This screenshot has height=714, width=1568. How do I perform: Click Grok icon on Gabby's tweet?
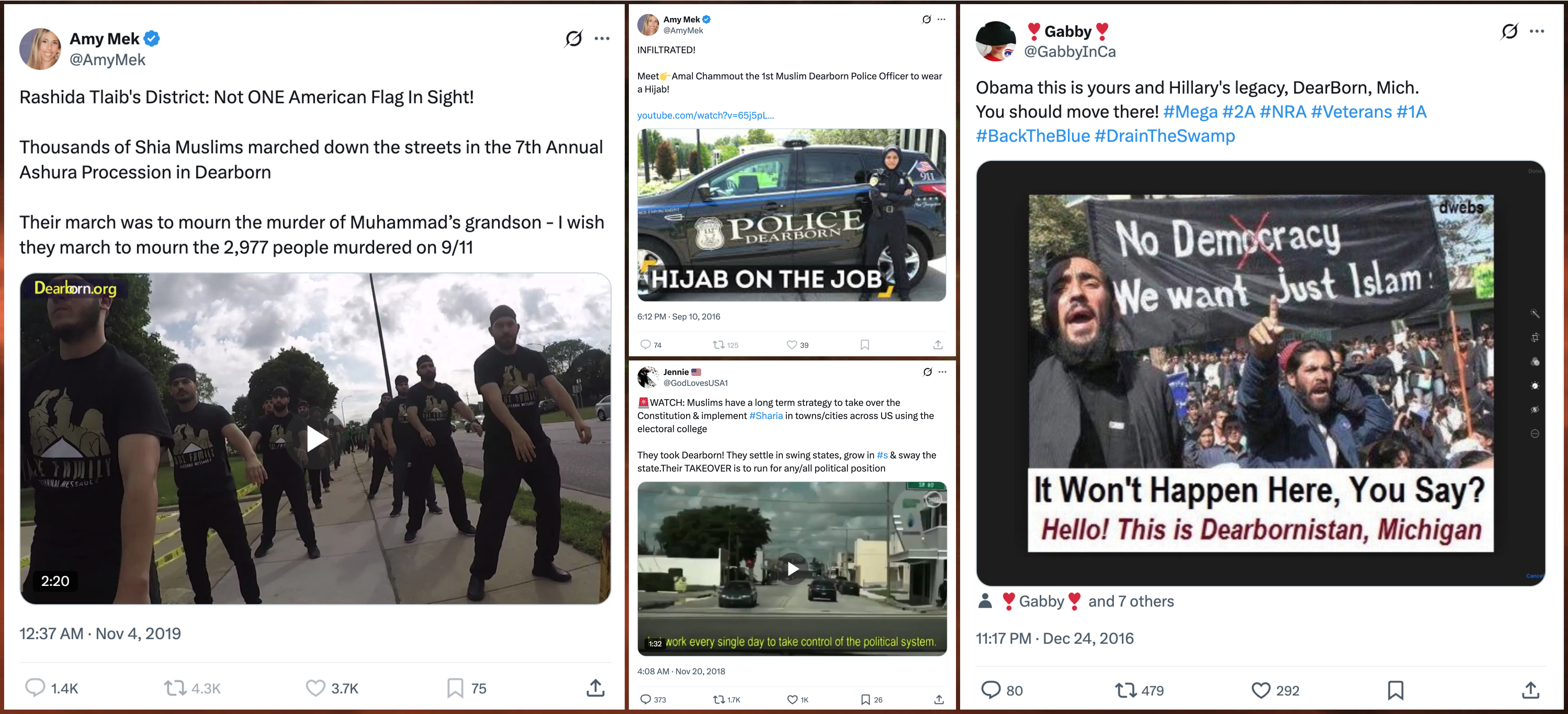[1509, 31]
